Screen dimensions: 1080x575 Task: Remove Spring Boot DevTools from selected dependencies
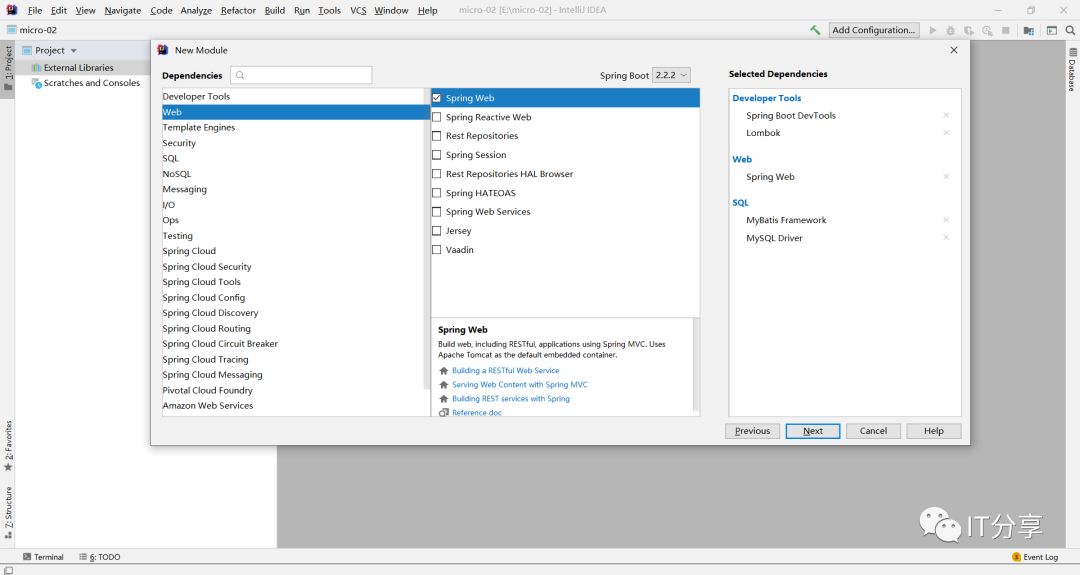click(946, 116)
